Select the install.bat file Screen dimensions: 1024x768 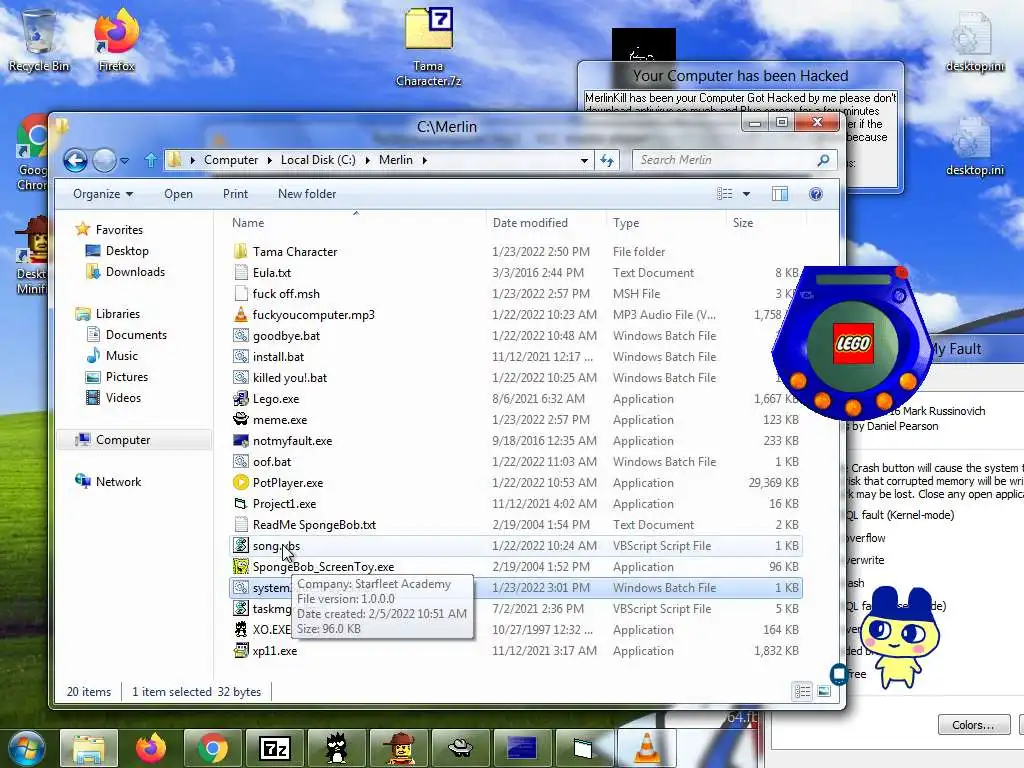point(278,357)
